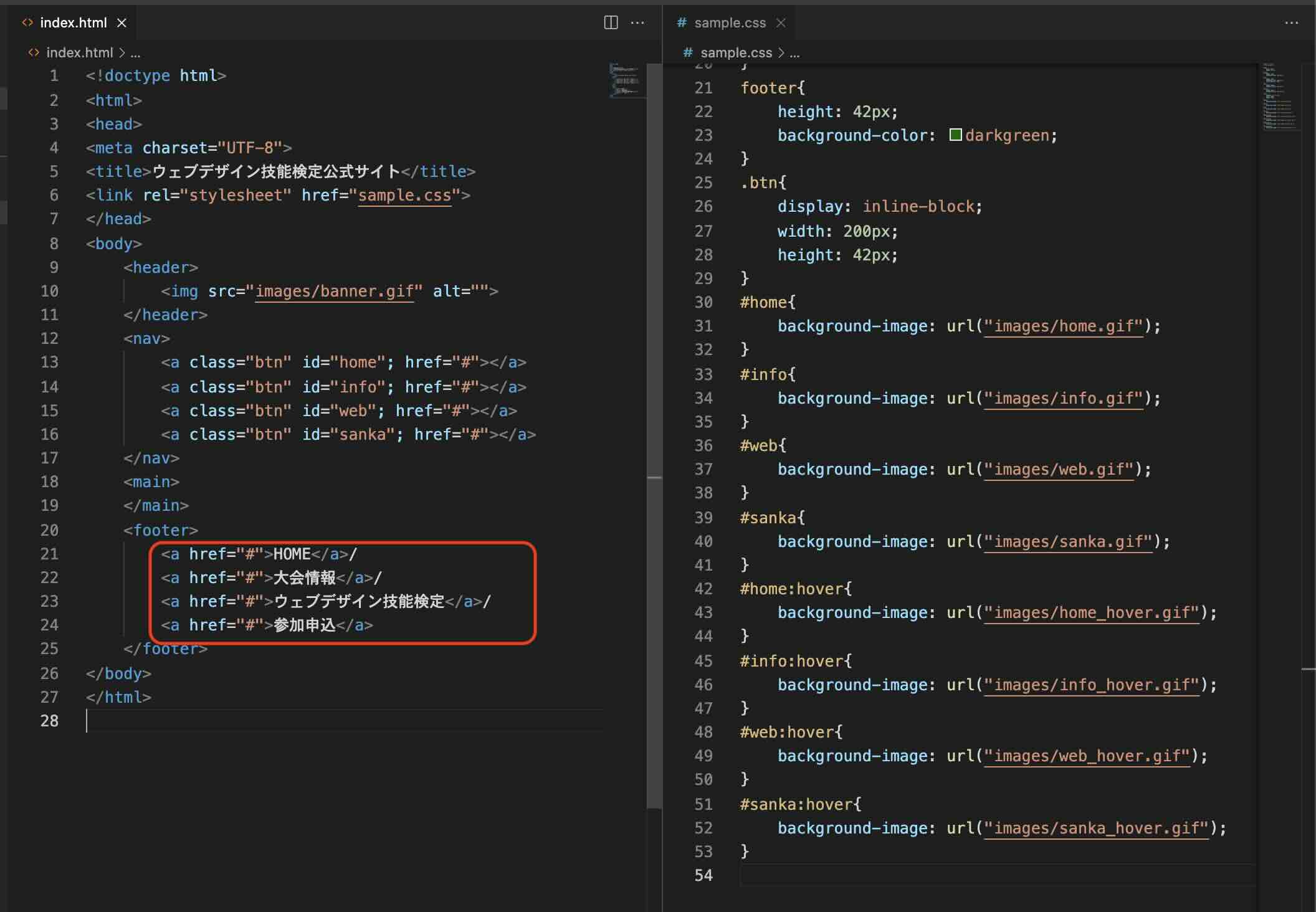
Task: Click images/sanka.gif url in sample.css
Action: click(x=1069, y=542)
